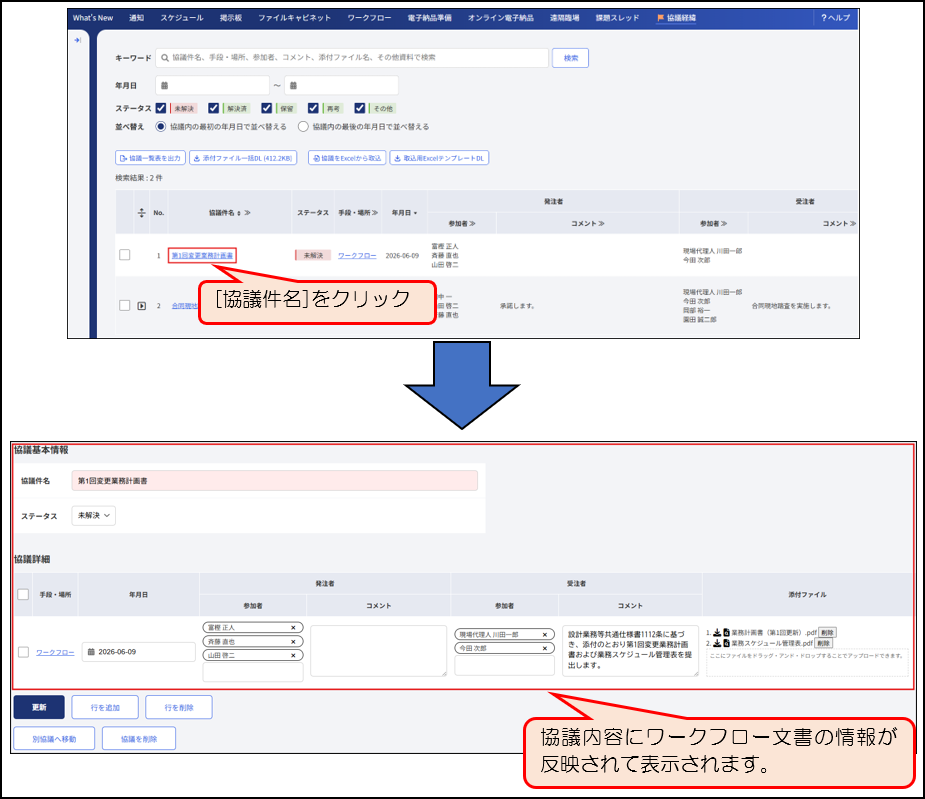
Task: Click file icon of 業務スケジュール管理表.pdf
Action: (x=727, y=643)
